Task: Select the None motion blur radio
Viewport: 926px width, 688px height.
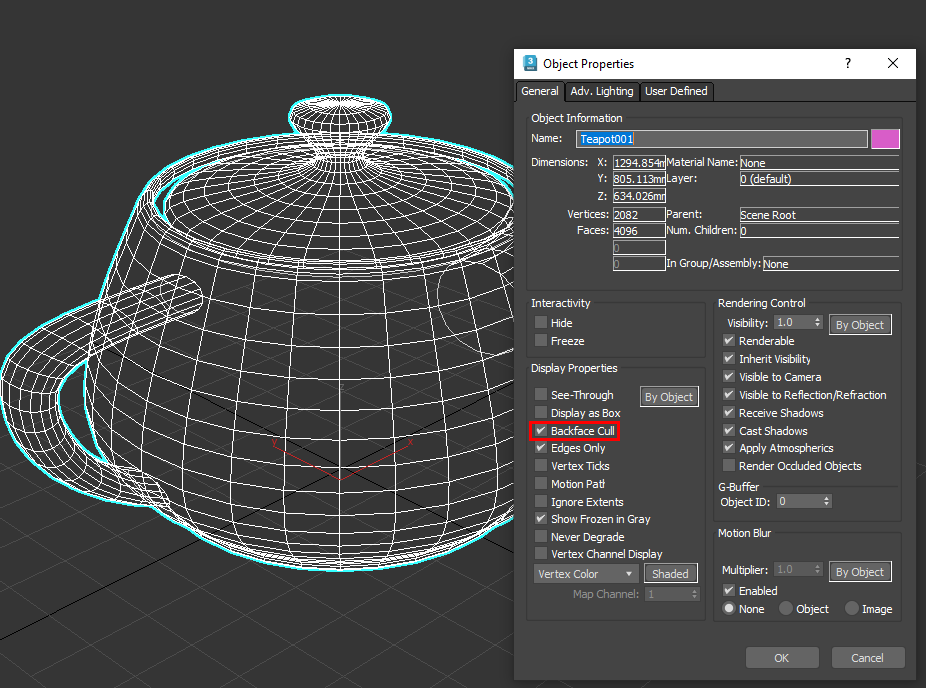Action: (729, 608)
